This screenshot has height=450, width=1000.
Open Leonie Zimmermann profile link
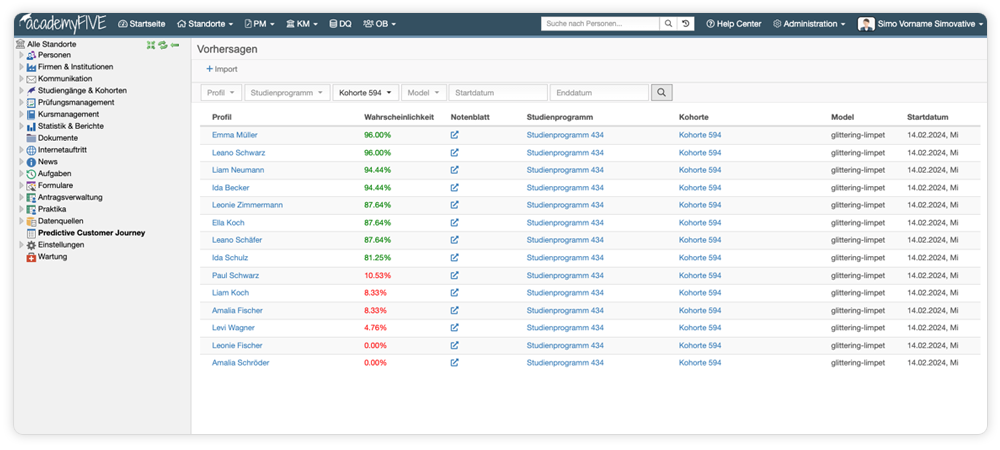point(247,205)
